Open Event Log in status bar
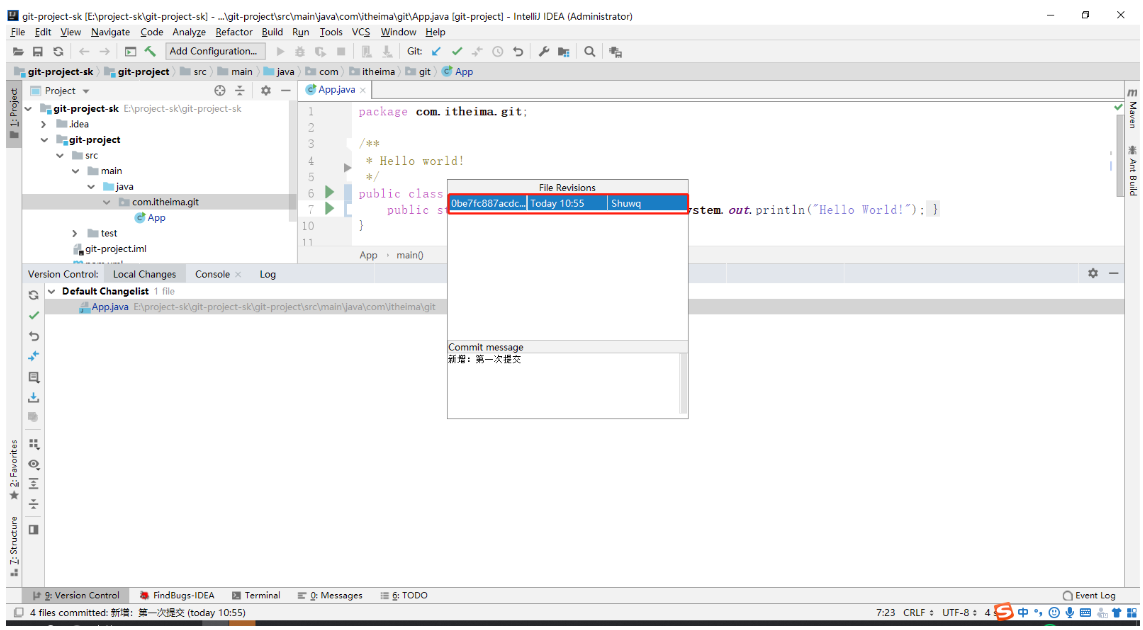Image resolution: width=1143 pixels, height=630 pixels. point(1089,596)
